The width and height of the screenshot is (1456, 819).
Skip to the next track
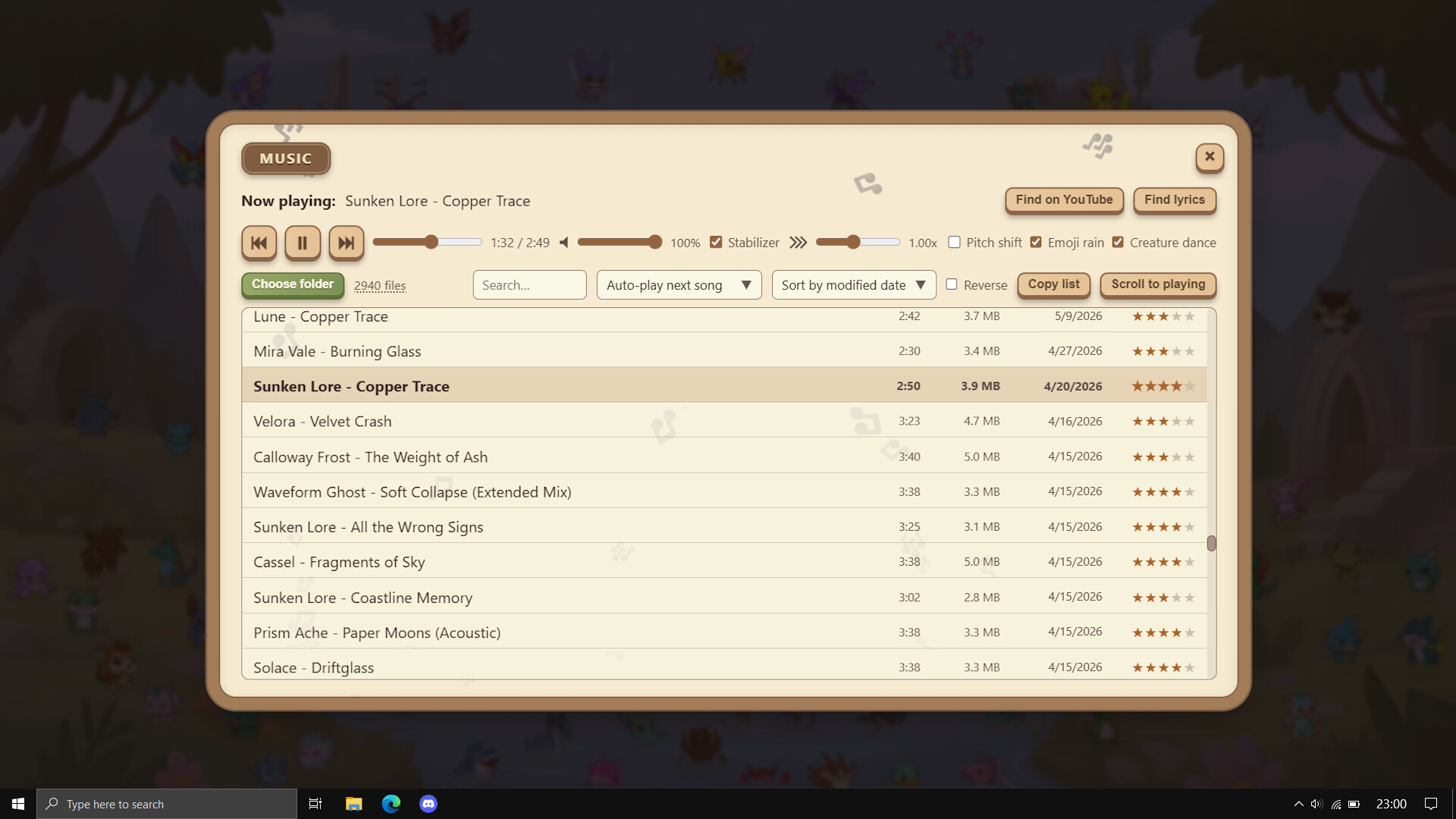346,243
